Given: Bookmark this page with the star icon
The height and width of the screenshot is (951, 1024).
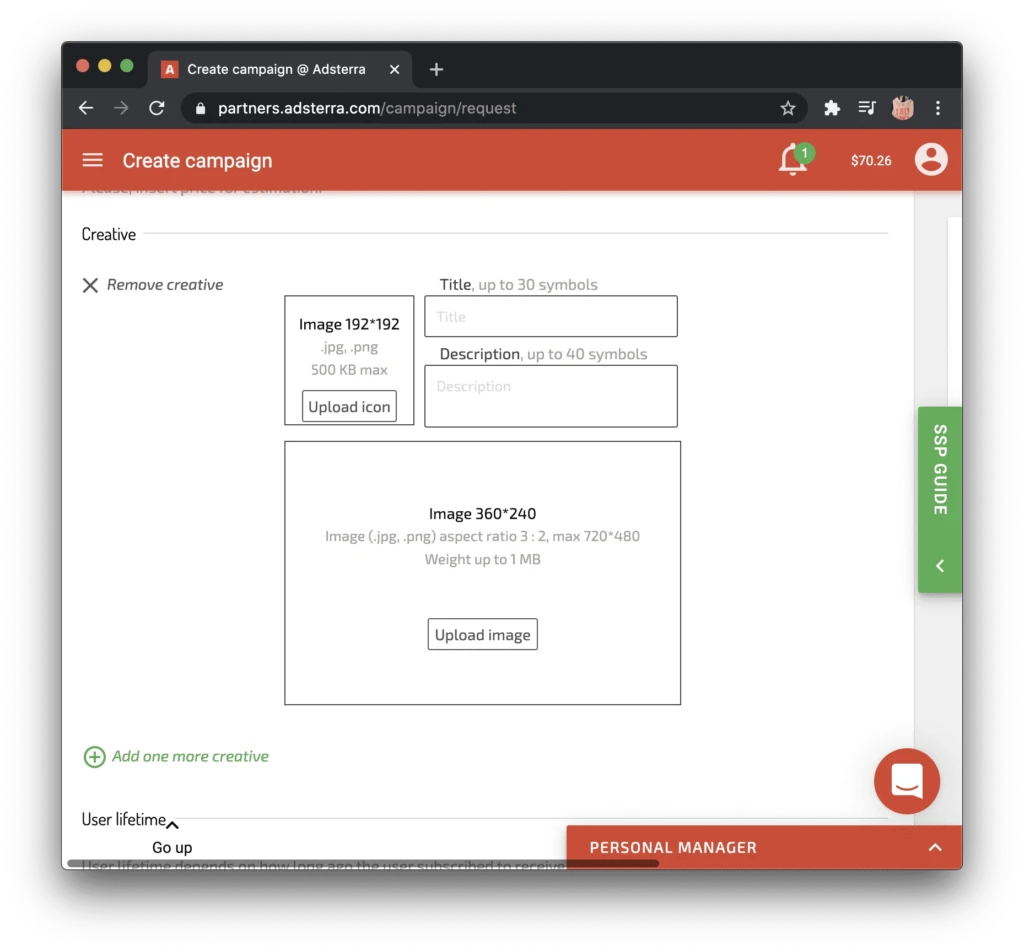Looking at the screenshot, I should coord(788,108).
